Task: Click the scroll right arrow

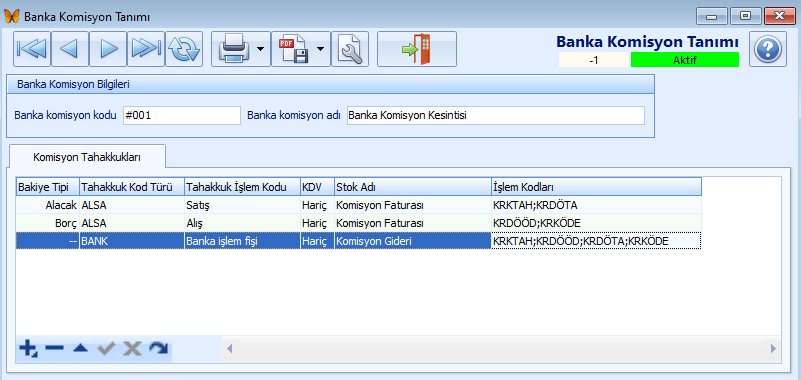Action: [x=773, y=349]
